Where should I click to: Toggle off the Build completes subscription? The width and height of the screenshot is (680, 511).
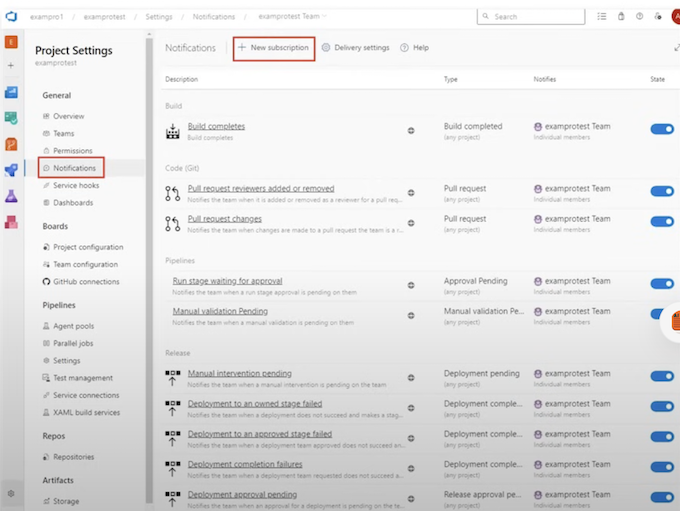tap(662, 129)
